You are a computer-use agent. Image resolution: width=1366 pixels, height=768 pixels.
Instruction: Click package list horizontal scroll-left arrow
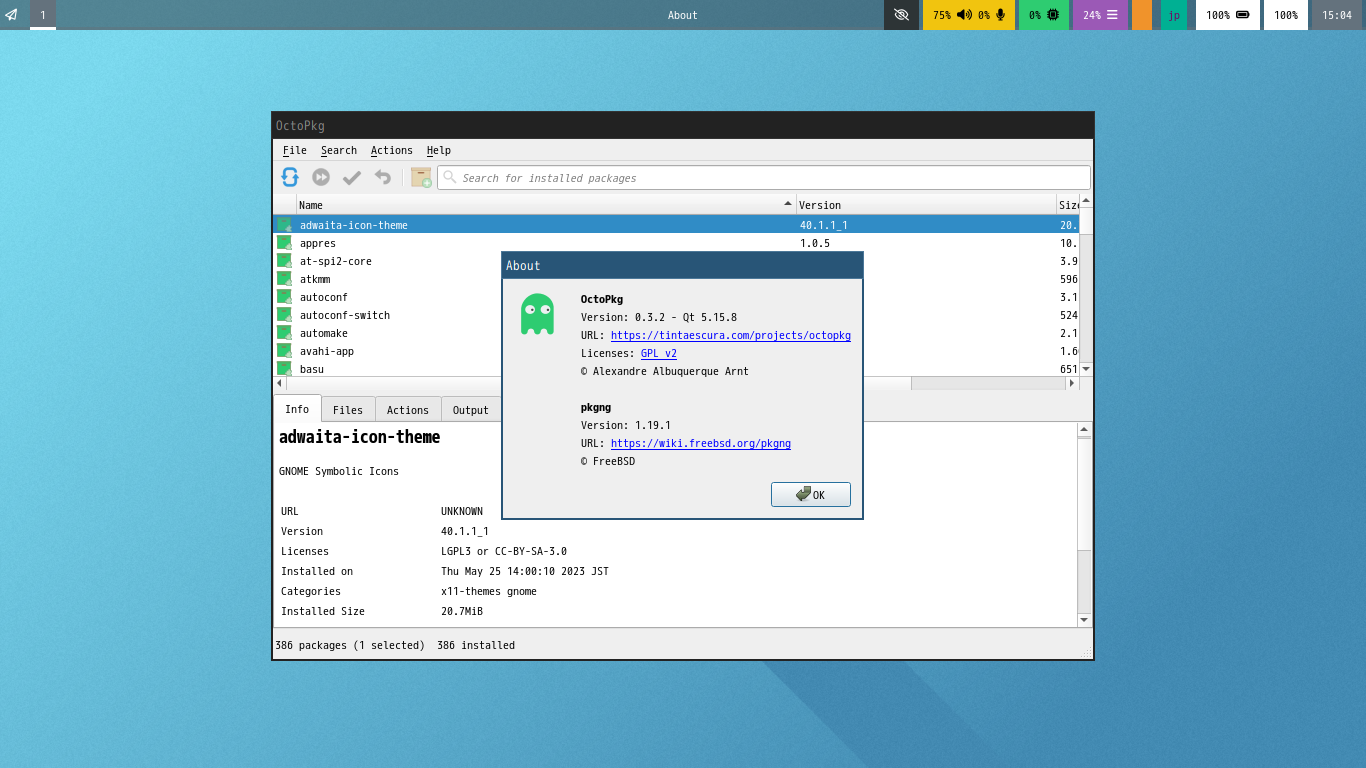280,383
